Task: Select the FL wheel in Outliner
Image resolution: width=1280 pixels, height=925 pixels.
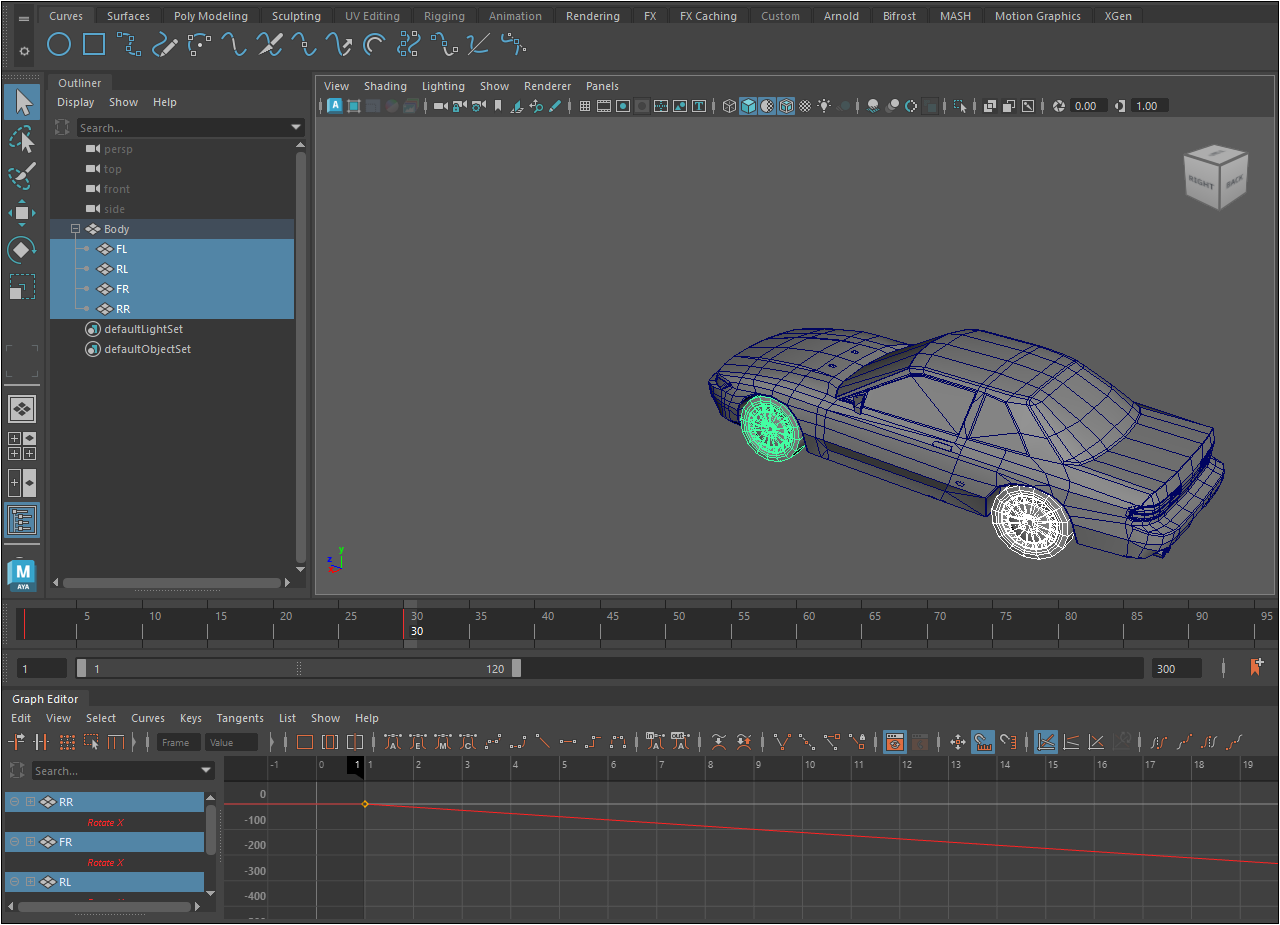Action: pos(121,249)
